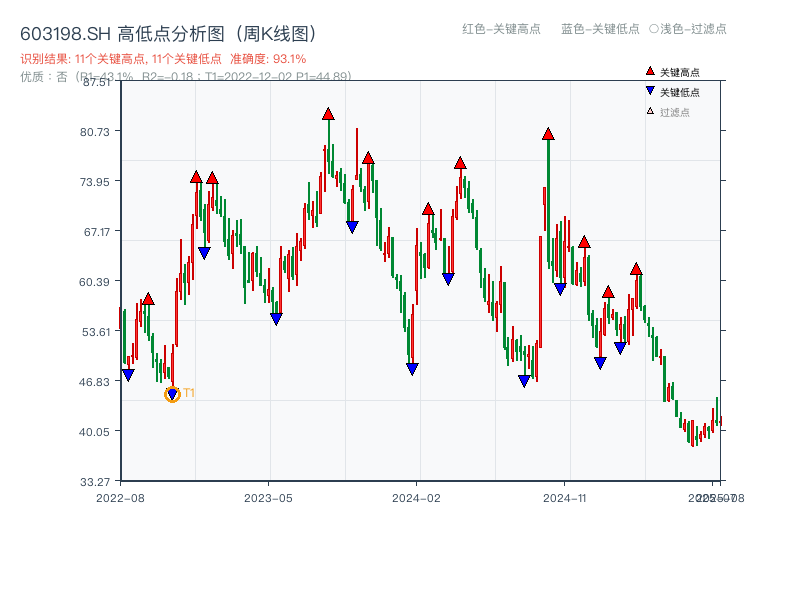Viewport: 800px width, 600px height.
Task: Click the blue low marker near 46.83 level
Action: coord(524,382)
